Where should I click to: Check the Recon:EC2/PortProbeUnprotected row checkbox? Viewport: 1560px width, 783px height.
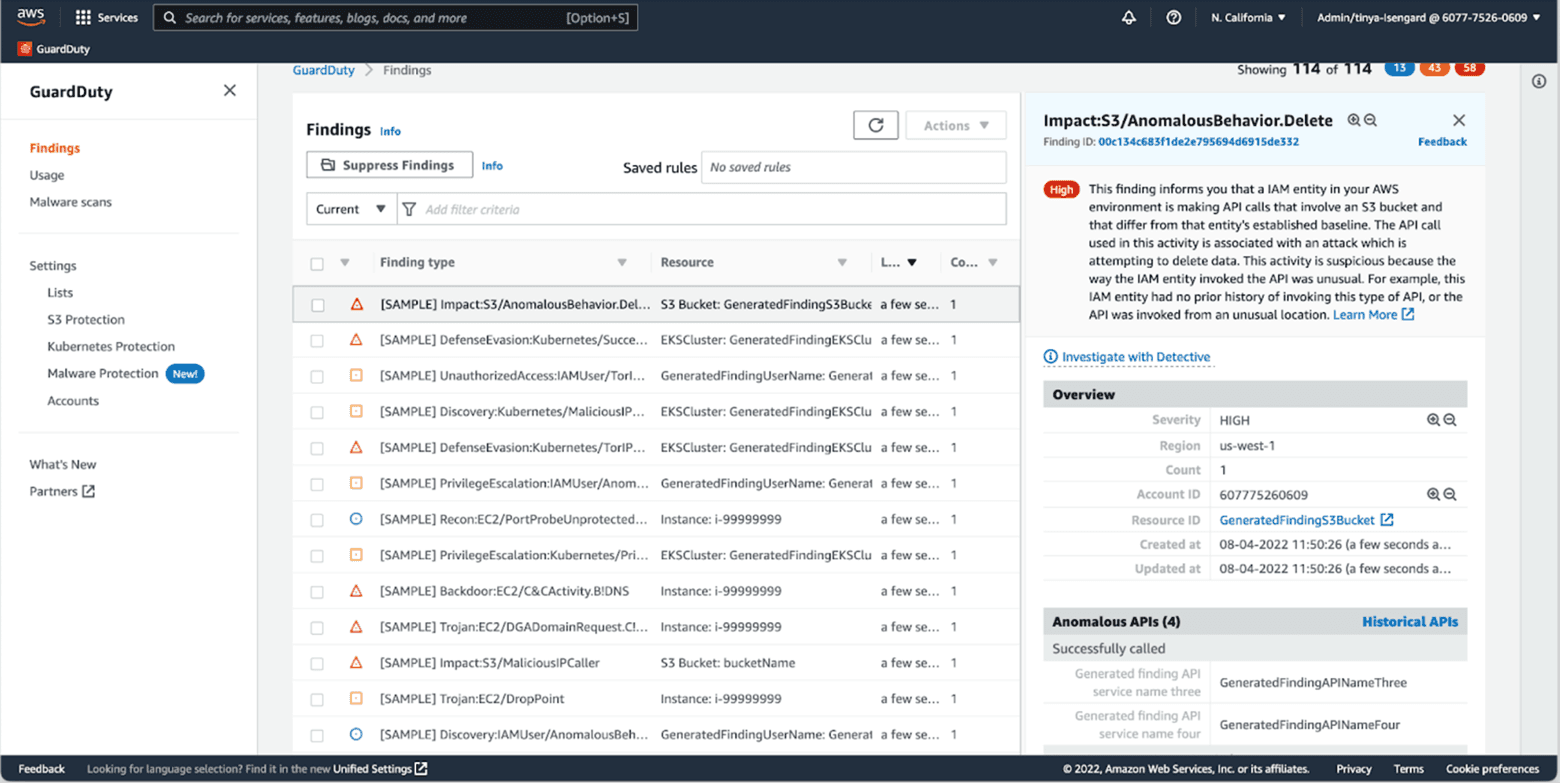pos(317,520)
